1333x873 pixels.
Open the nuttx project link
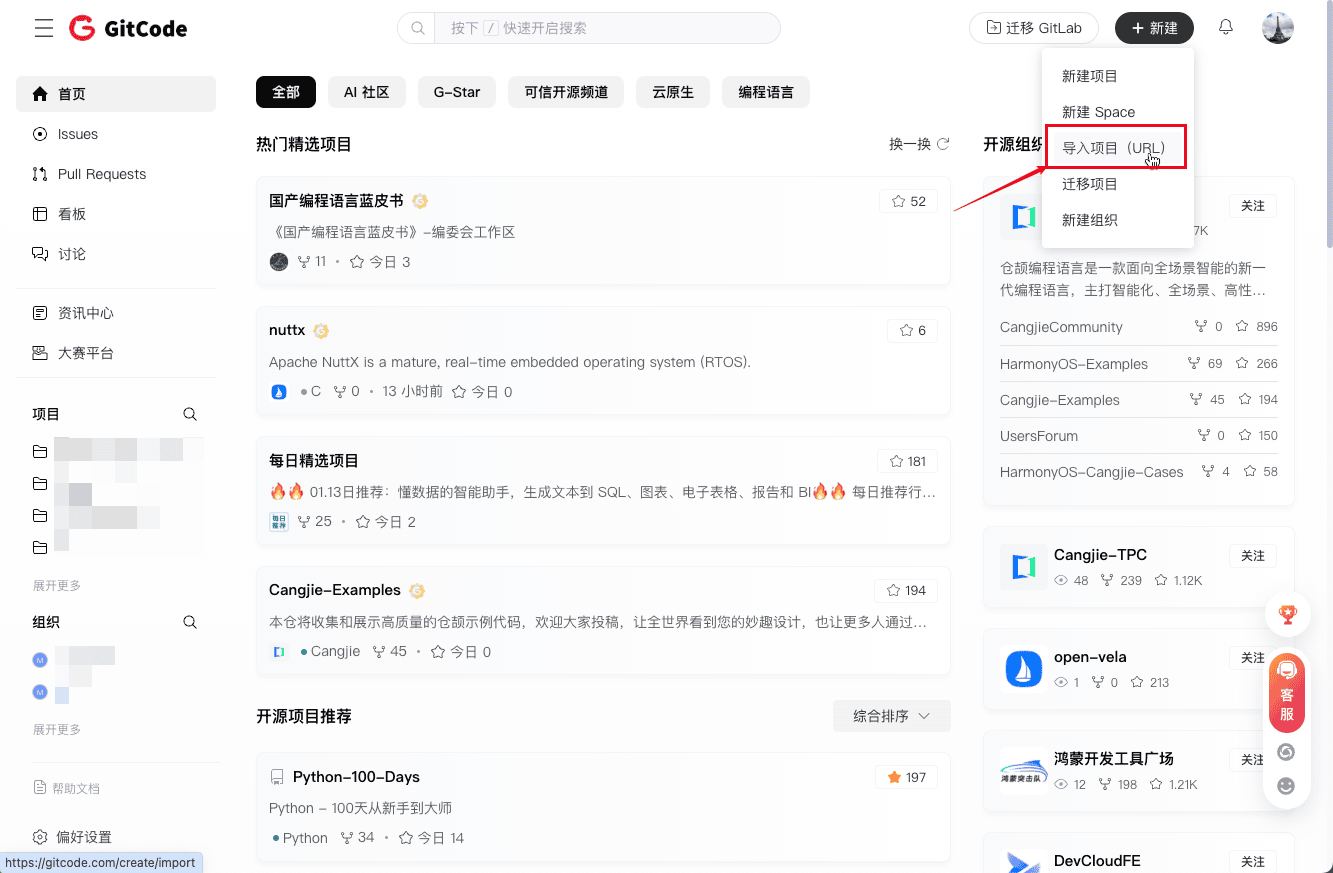click(x=287, y=330)
